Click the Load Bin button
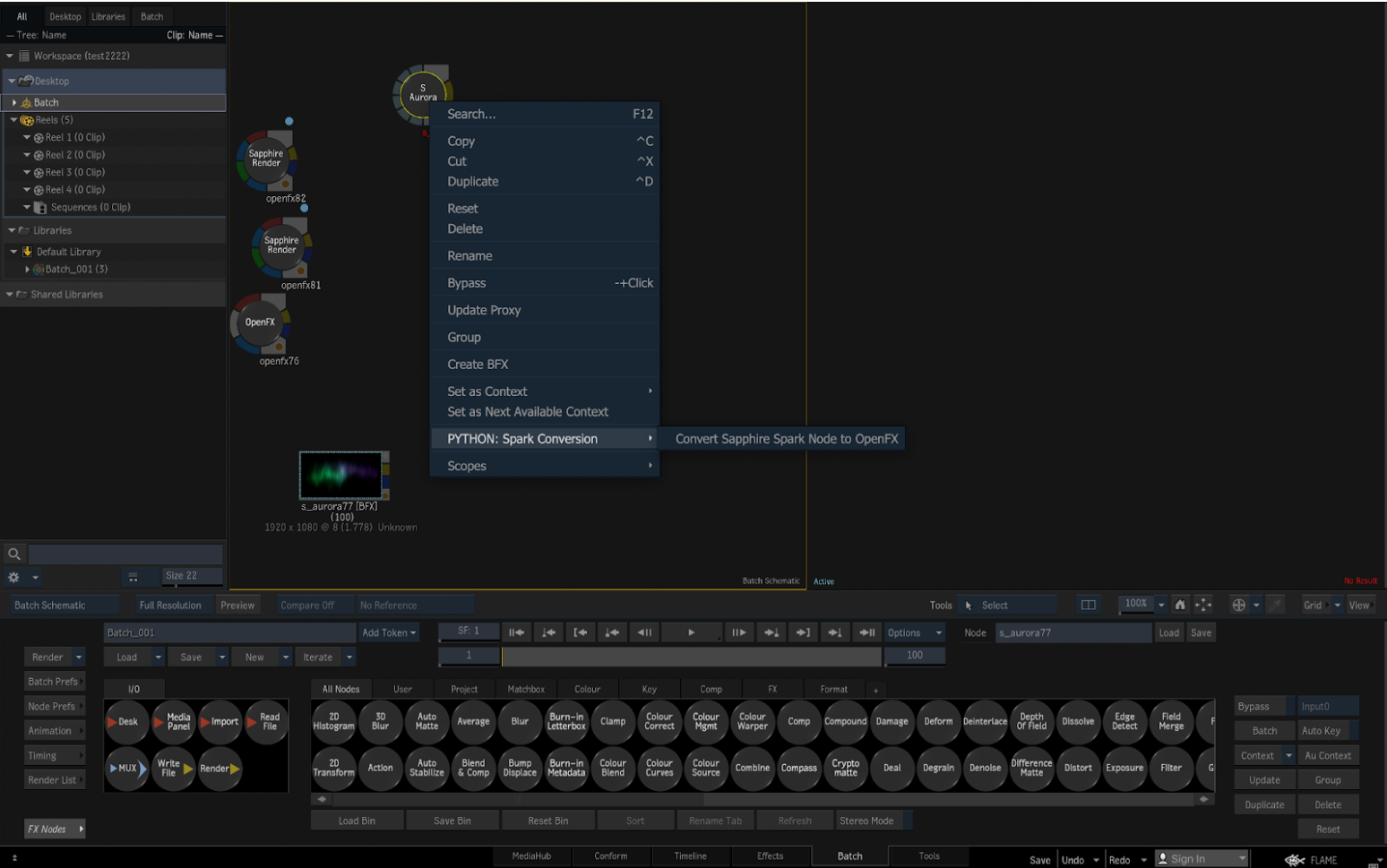 click(x=357, y=821)
